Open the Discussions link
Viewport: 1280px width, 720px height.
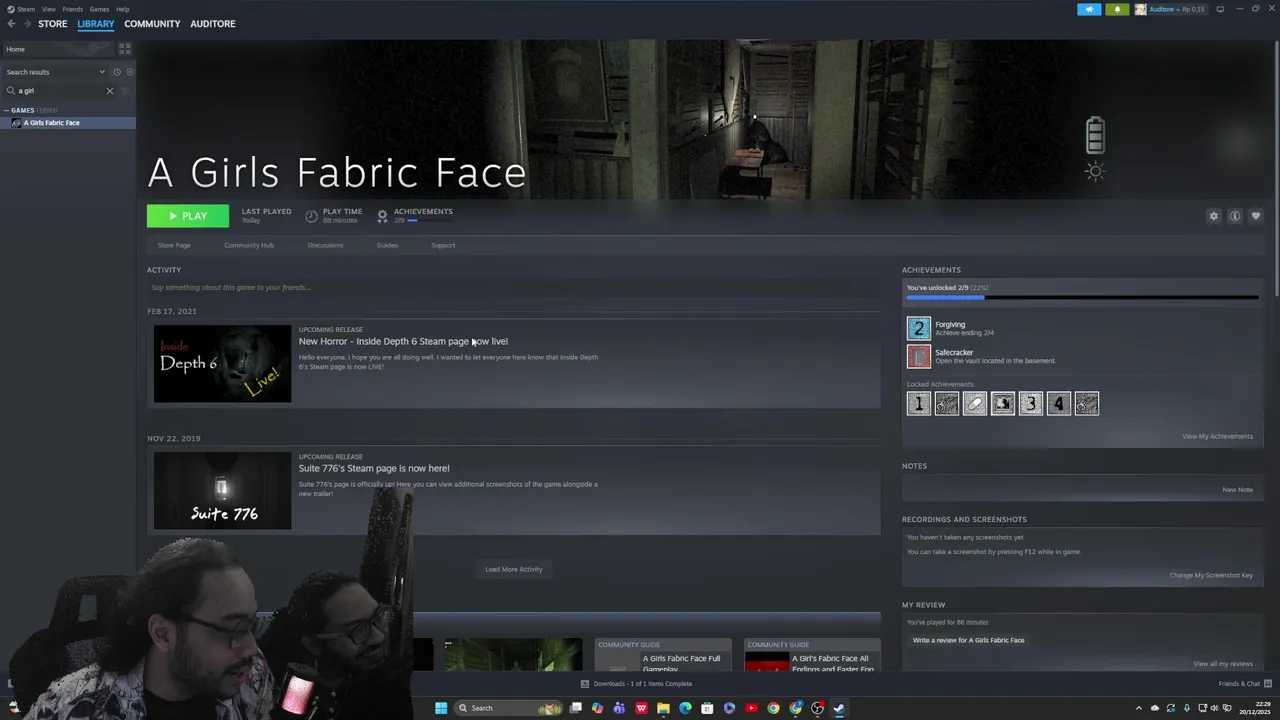click(x=325, y=245)
